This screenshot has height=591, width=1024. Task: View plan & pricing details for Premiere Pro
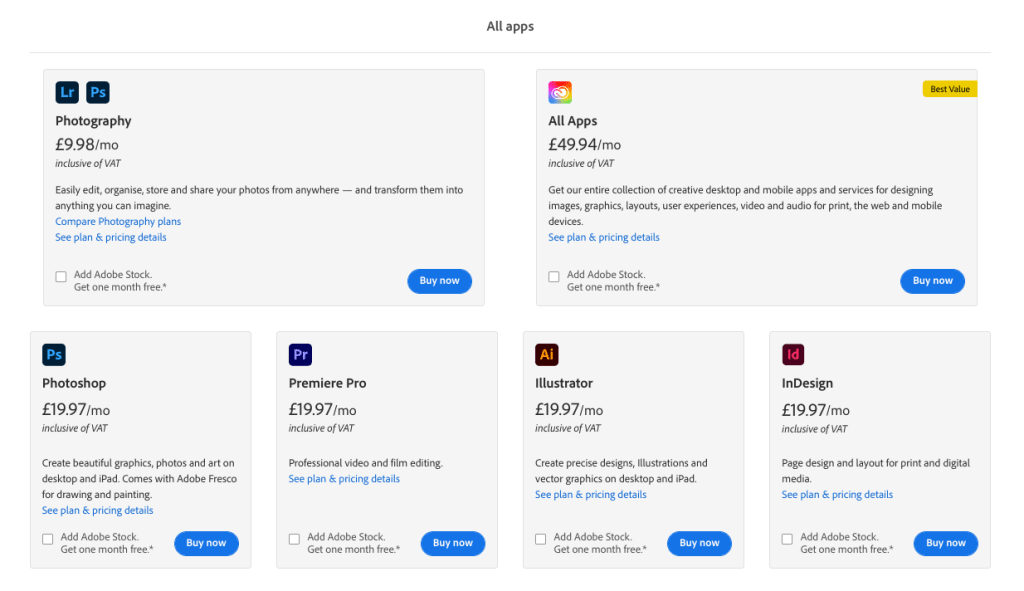[x=344, y=479]
